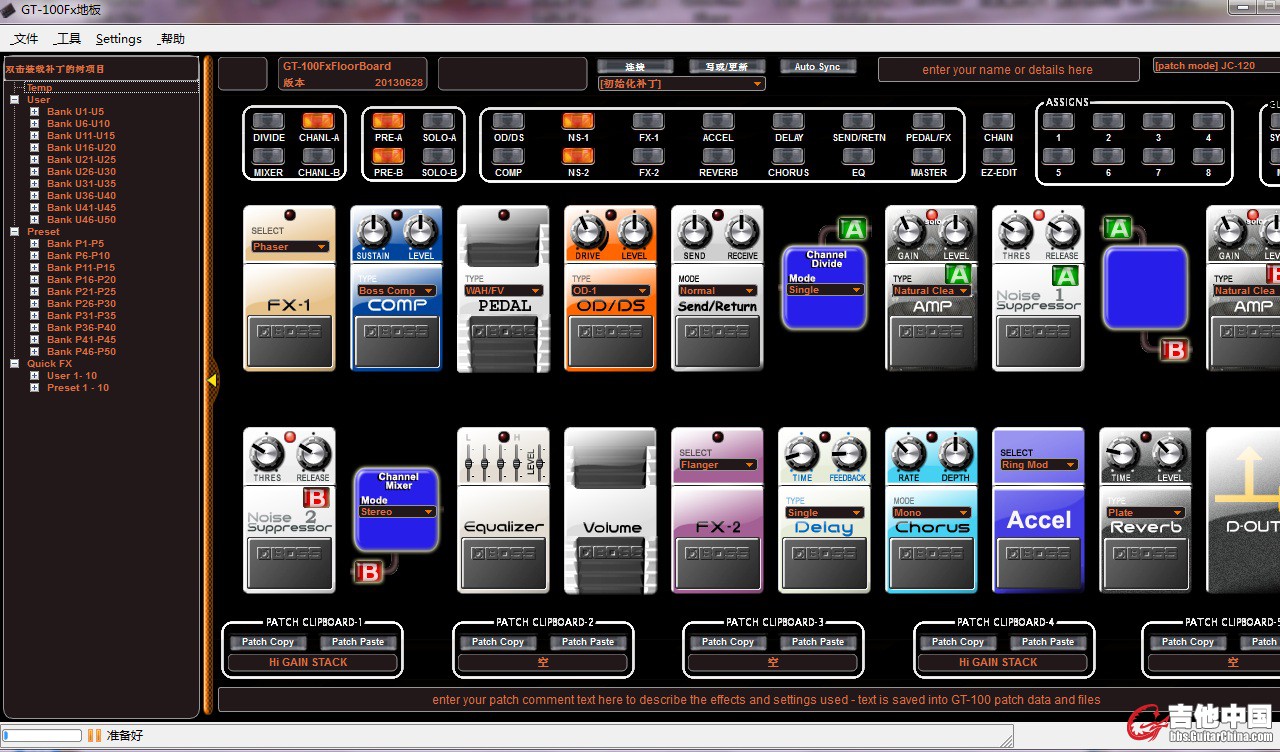Screen dimensions: 1280x752
Task: Click the Auto Sync button
Action: [817, 67]
